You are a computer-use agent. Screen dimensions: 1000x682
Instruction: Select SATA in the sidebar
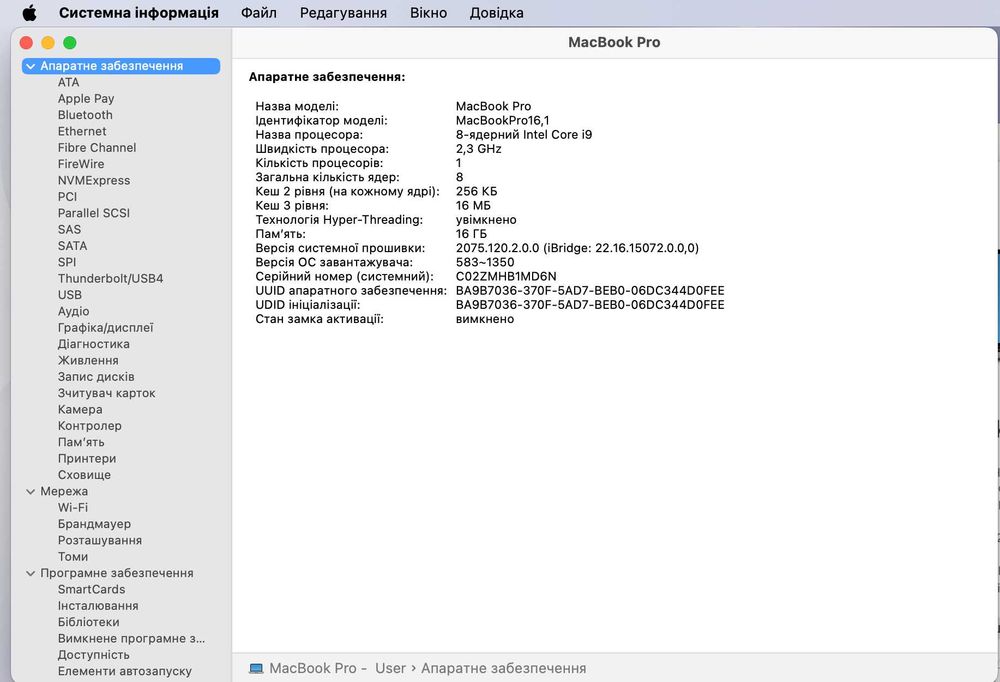(x=72, y=246)
